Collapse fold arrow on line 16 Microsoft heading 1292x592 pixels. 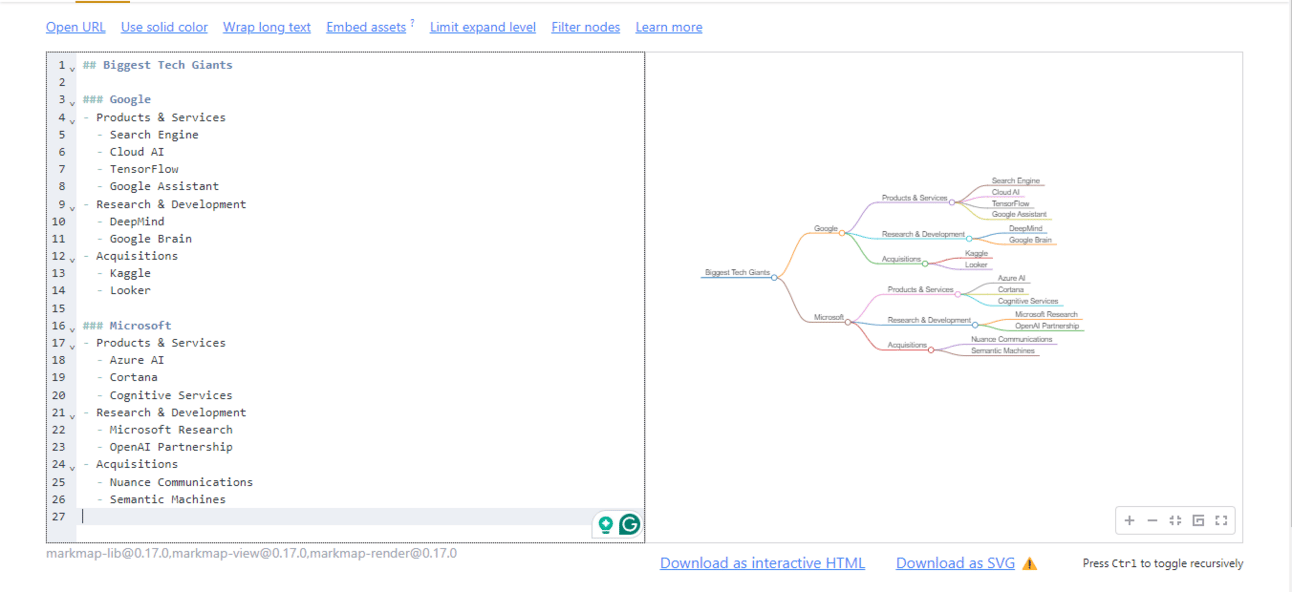click(x=73, y=328)
